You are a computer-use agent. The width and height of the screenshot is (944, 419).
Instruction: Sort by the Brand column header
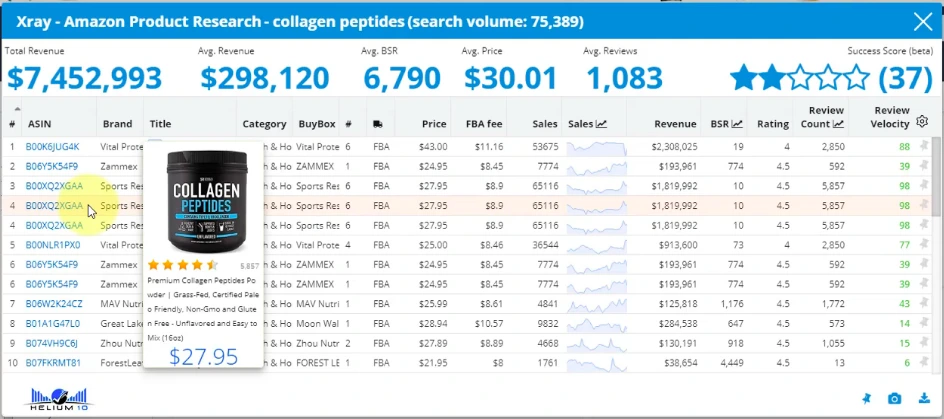click(117, 124)
